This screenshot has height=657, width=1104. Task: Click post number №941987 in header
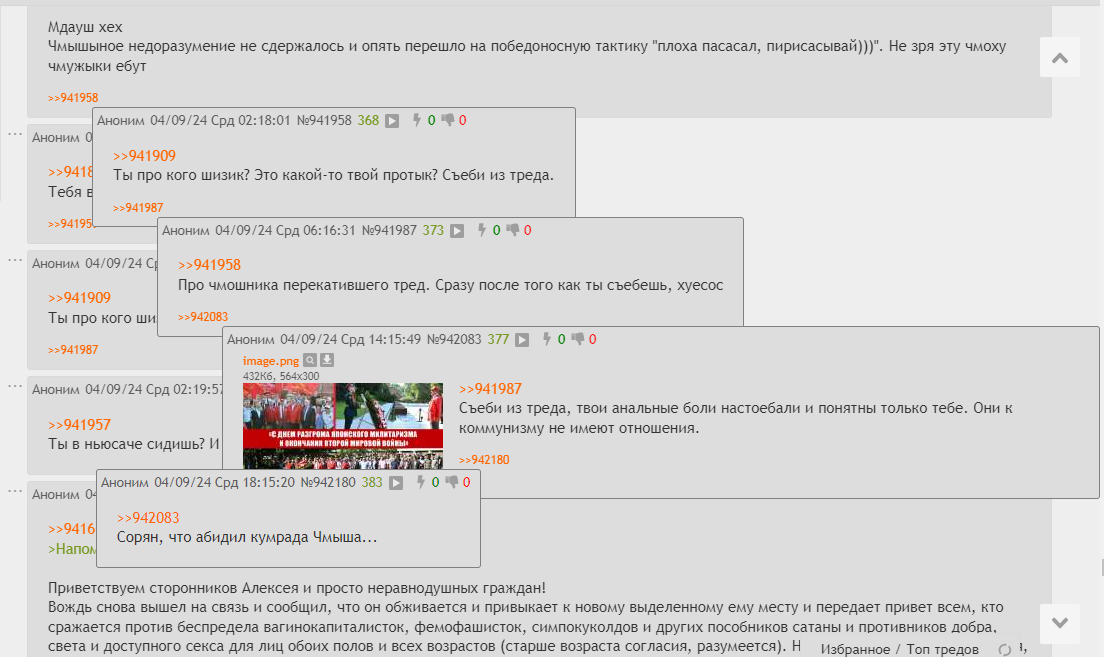click(389, 230)
